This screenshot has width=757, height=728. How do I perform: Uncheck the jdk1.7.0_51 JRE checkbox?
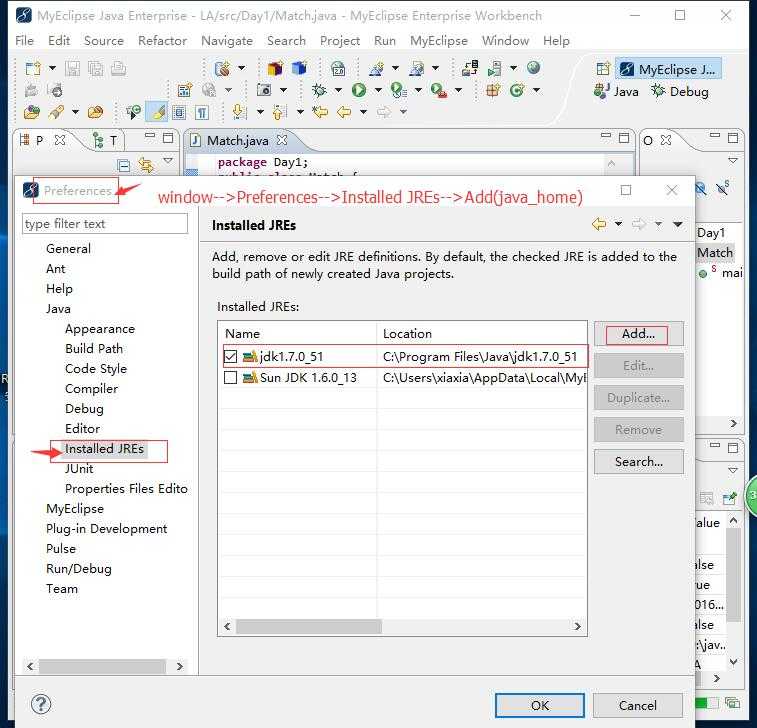230,356
